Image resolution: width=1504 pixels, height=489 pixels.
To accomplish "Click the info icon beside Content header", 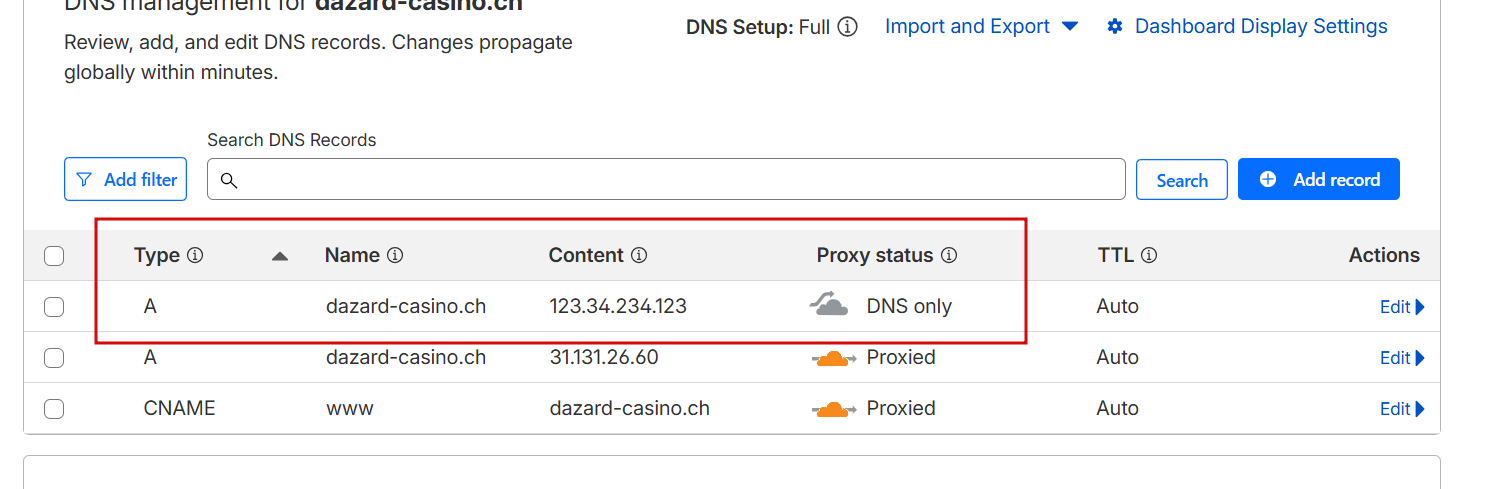I will pyautogui.click(x=639, y=255).
